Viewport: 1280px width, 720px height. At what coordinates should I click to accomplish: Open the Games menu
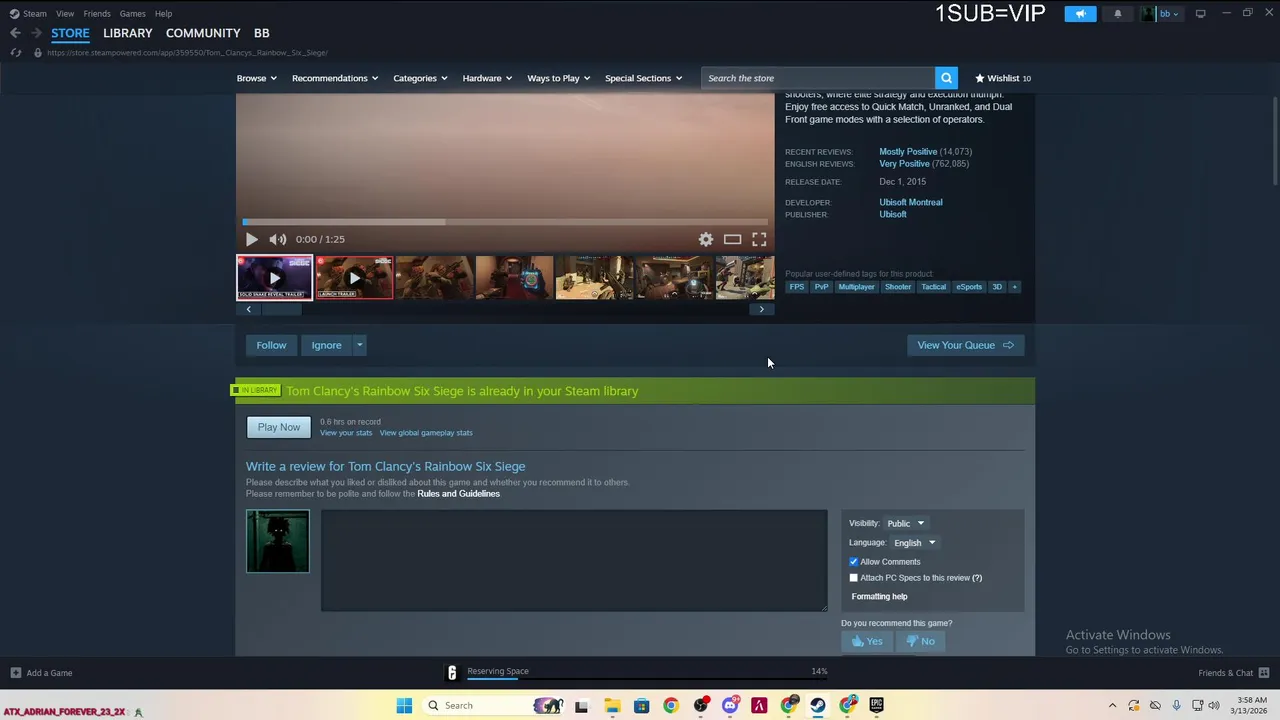tap(132, 14)
